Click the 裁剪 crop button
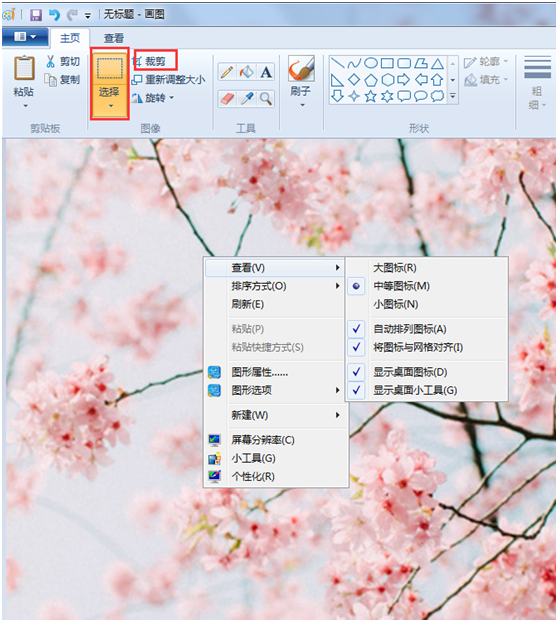The height and width of the screenshot is (622, 558). tap(150, 61)
